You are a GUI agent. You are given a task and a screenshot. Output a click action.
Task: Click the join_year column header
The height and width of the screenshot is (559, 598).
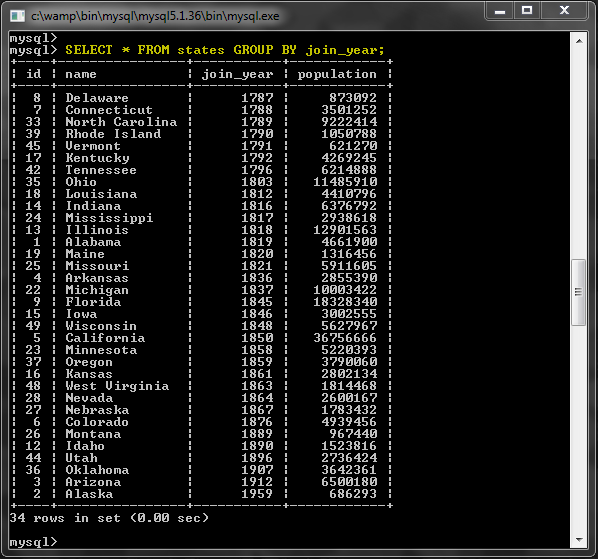tap(238, 74)
